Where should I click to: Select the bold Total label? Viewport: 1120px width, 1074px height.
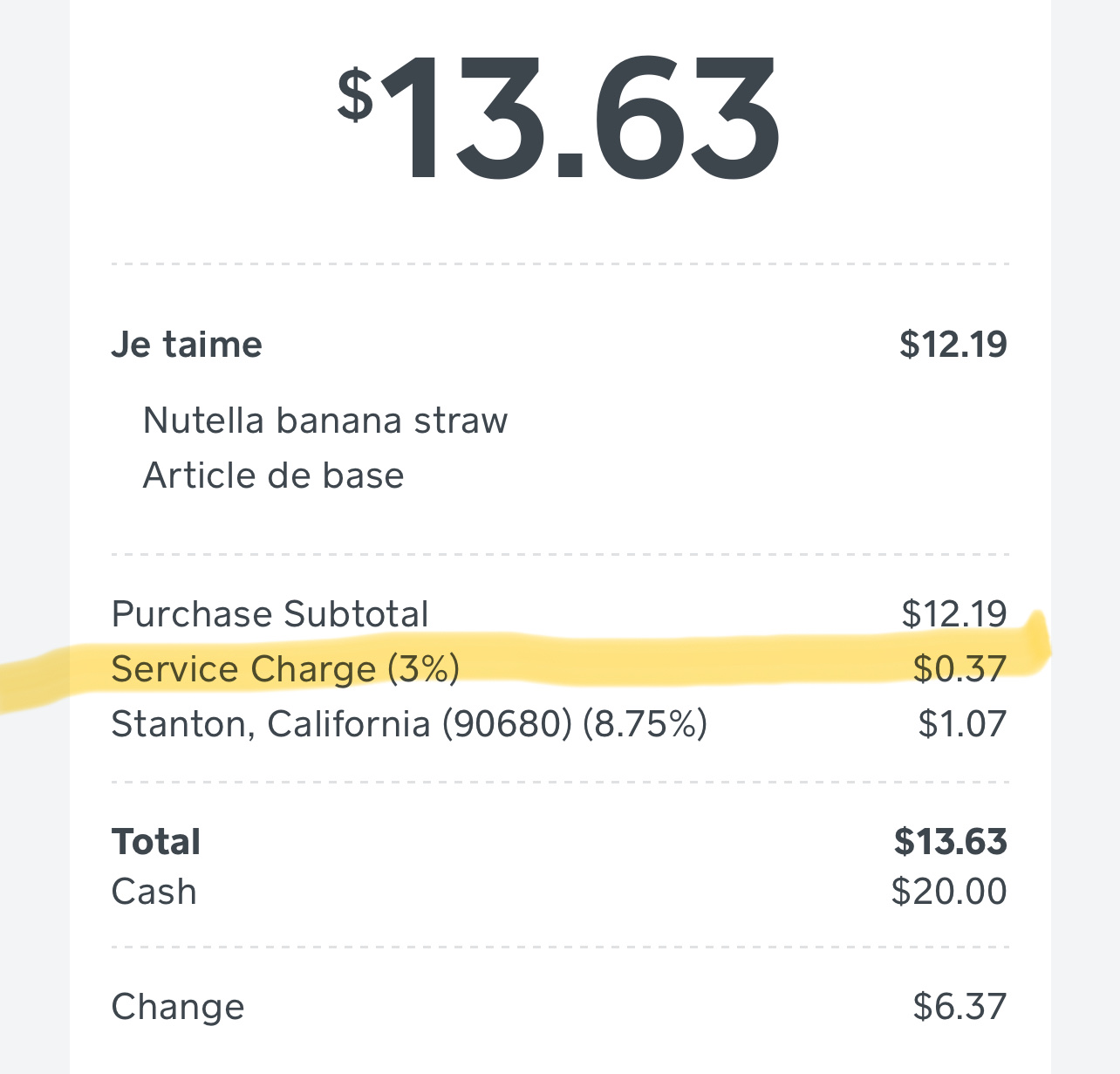156,842
